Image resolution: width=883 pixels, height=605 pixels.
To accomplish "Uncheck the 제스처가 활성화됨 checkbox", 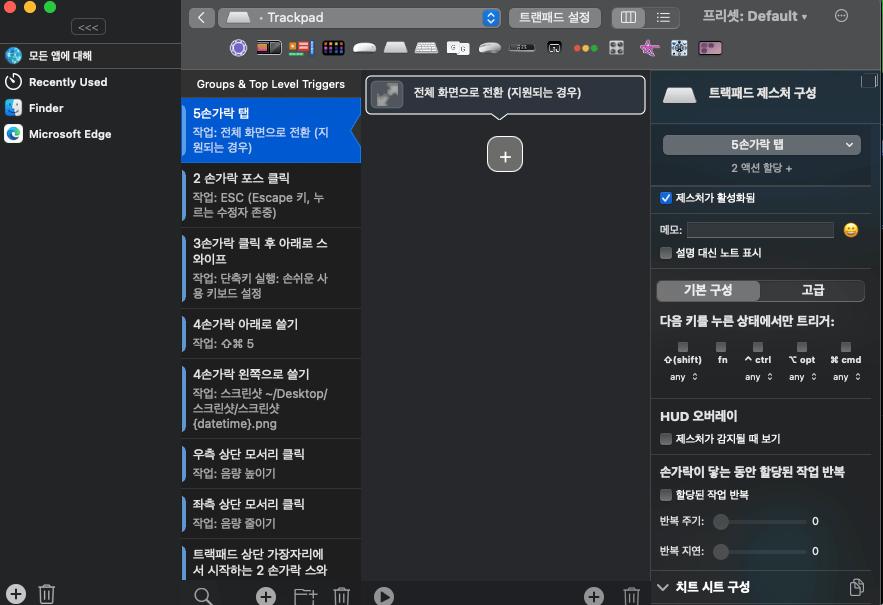I will (666, 198).
